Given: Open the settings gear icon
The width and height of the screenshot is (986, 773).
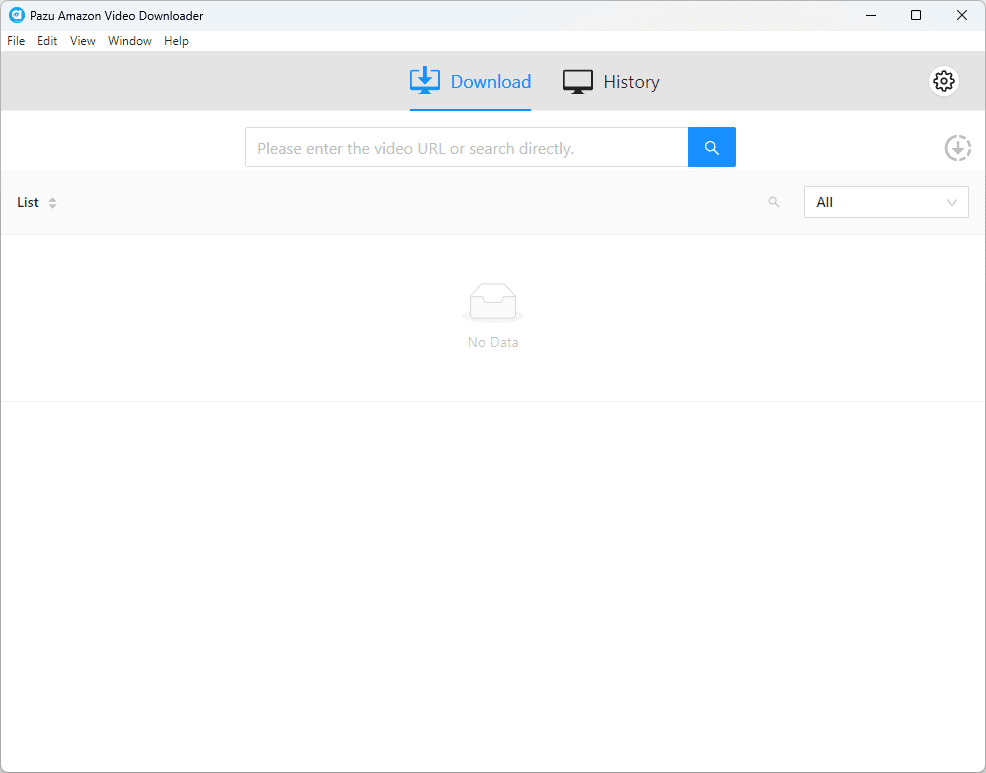Looking at the screenshot, I should click(x=943, y=82).
